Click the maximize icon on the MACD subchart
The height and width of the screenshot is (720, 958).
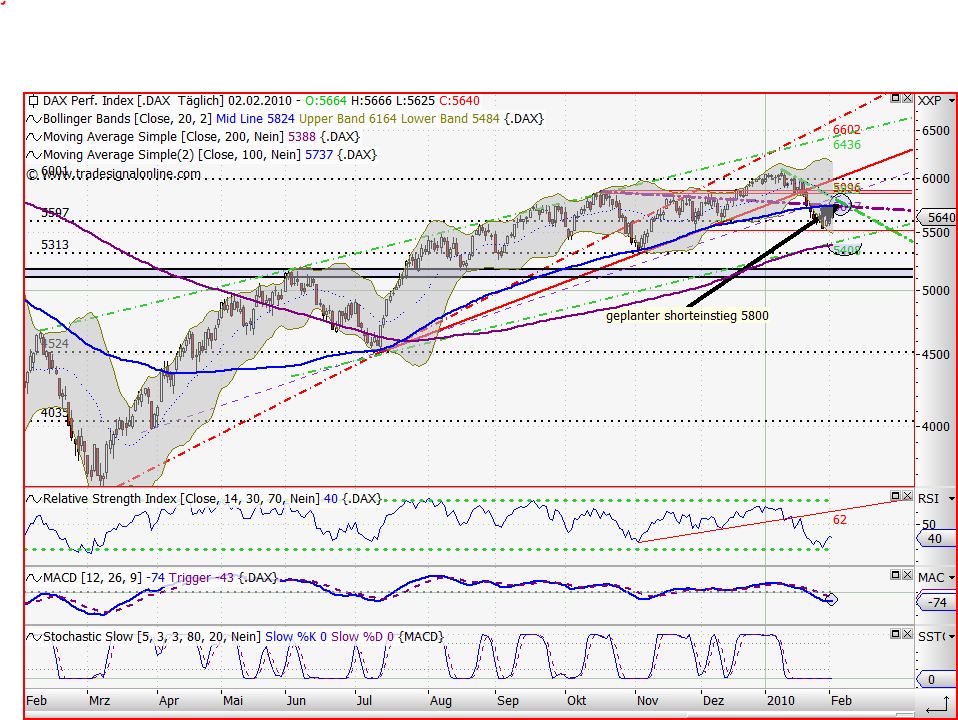point(893,575)
